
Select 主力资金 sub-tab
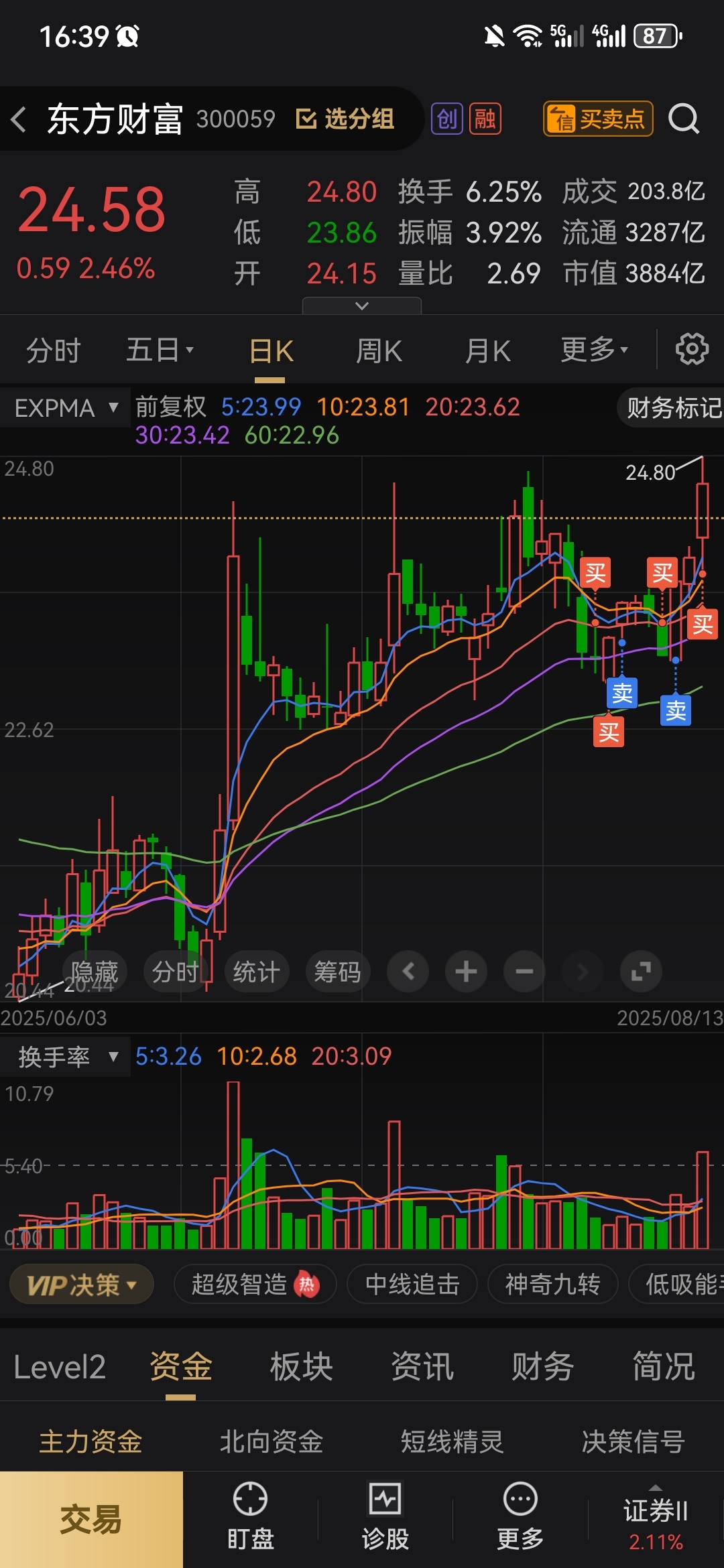(x=90, y=1441)
